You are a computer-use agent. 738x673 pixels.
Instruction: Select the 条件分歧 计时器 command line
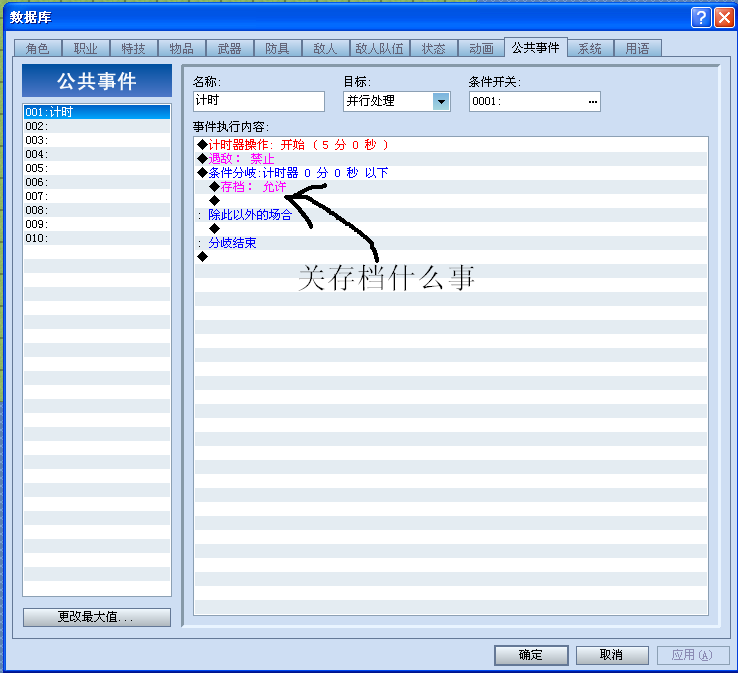[x=451, y=173]
